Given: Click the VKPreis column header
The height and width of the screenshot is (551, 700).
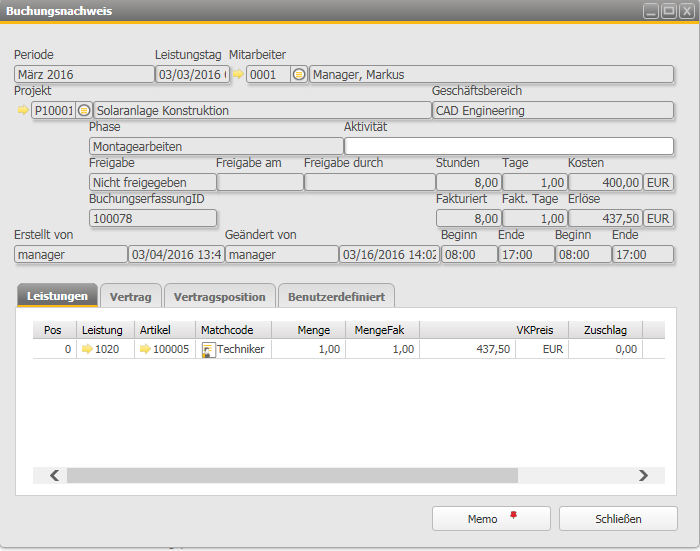Looking at the screenshot, I should coord(494,330).
